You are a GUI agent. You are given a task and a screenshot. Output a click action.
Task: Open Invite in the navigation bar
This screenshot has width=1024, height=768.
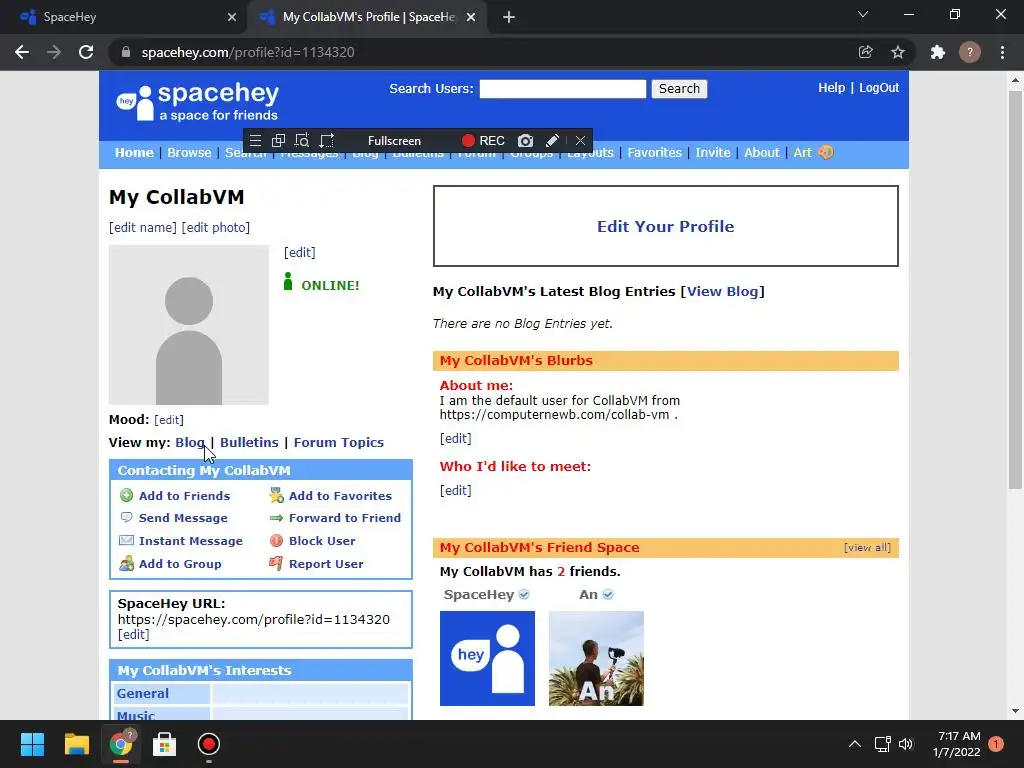[712, 152]
